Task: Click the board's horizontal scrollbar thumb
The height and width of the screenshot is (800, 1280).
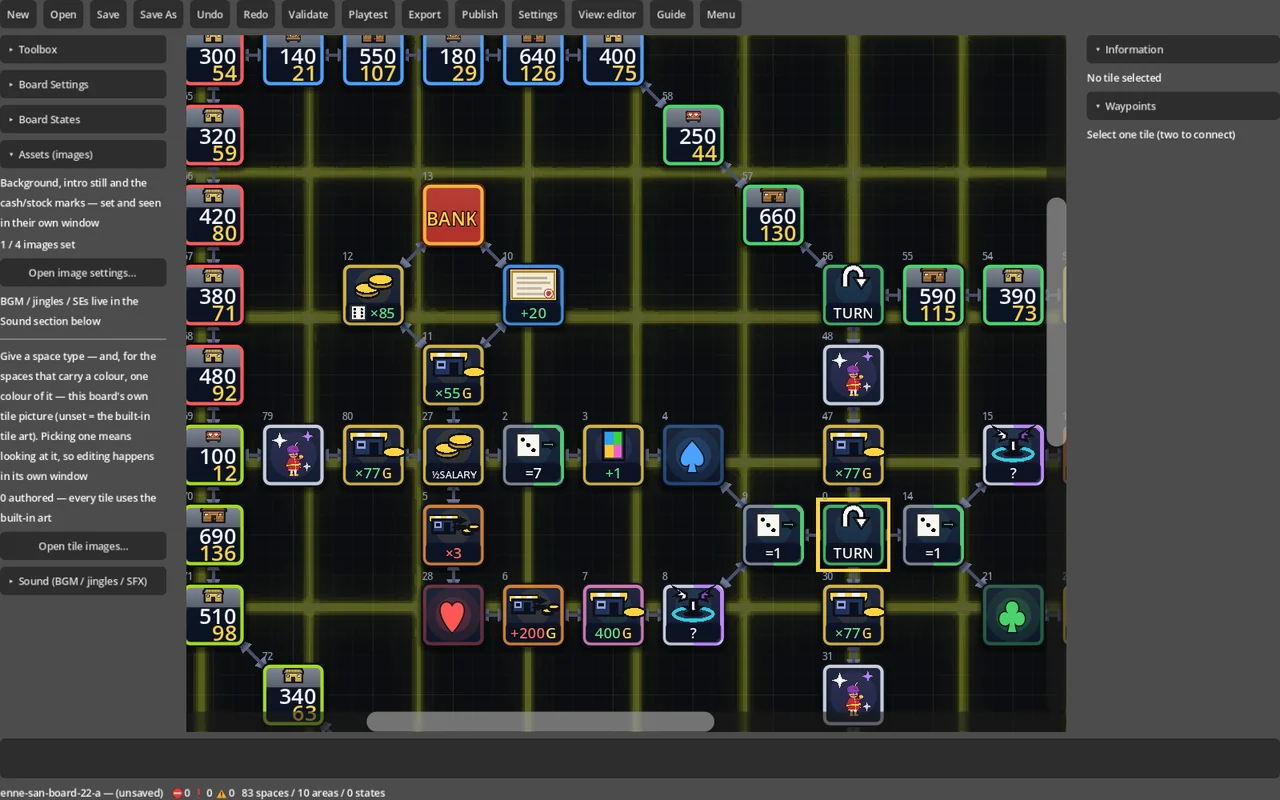Action: [x=540, y=722]
